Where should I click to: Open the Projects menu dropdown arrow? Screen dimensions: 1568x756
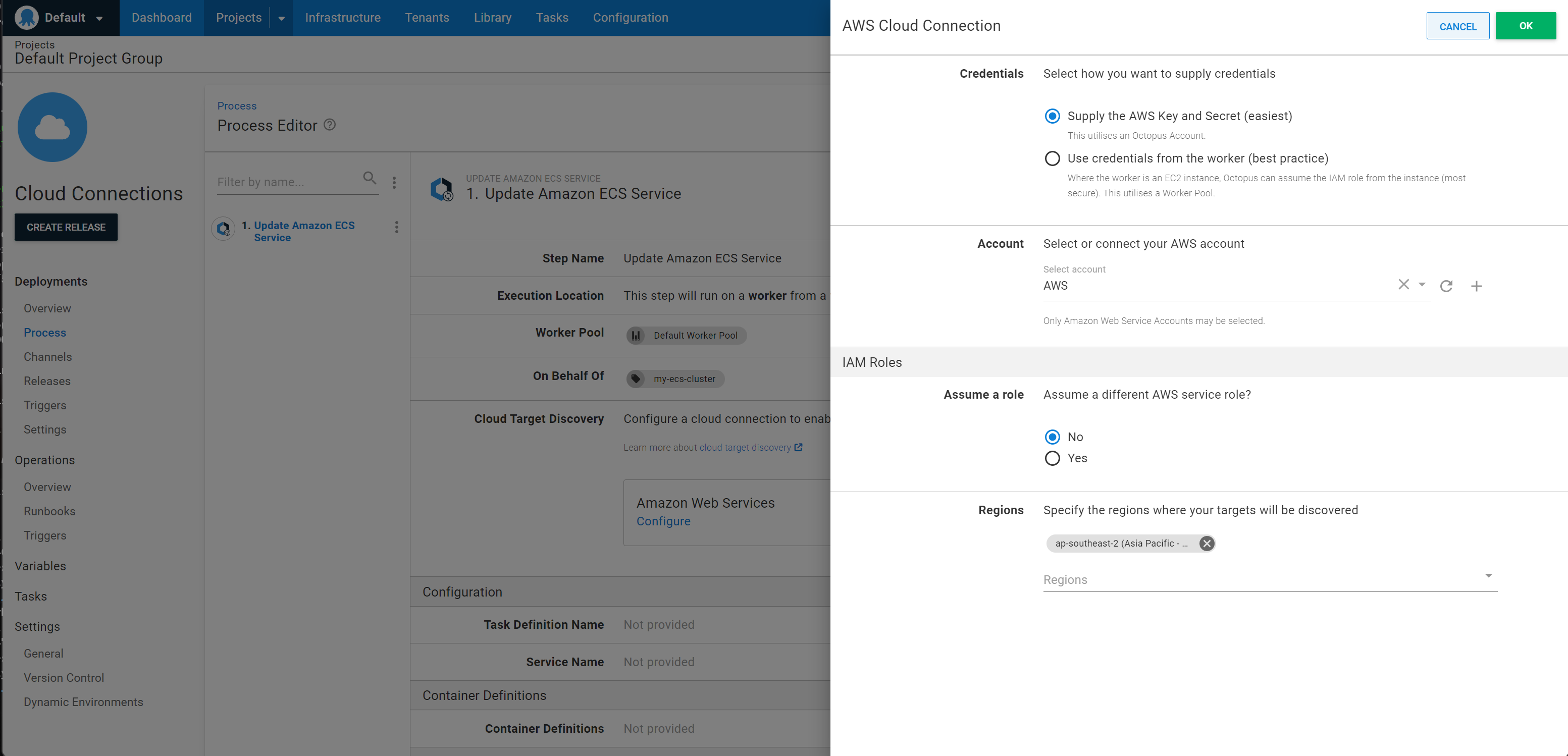(x=281, y=18)
